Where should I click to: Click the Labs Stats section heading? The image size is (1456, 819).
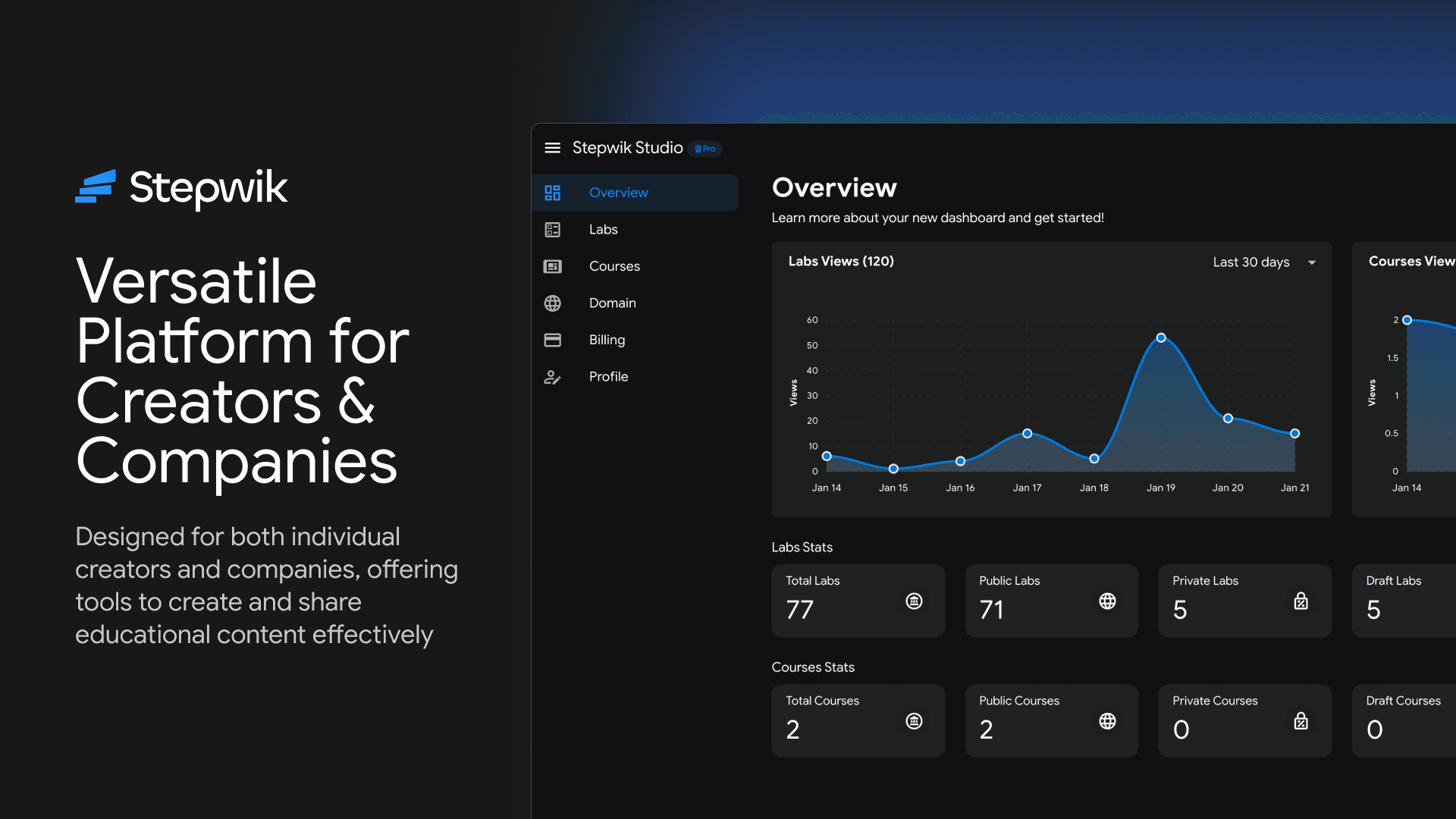[802, 548]
